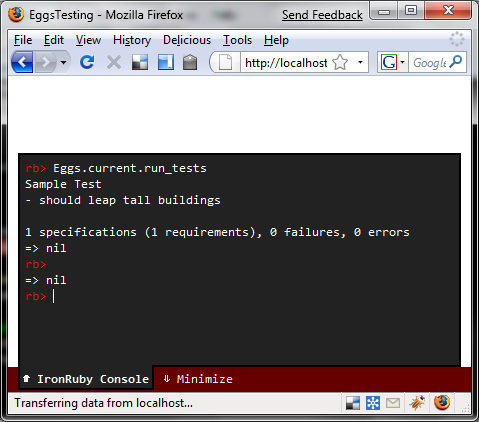The width and height of the screenshot is (479, 422).
Task: Click the blue snowflake status bar icon
Action: (373, 403)
